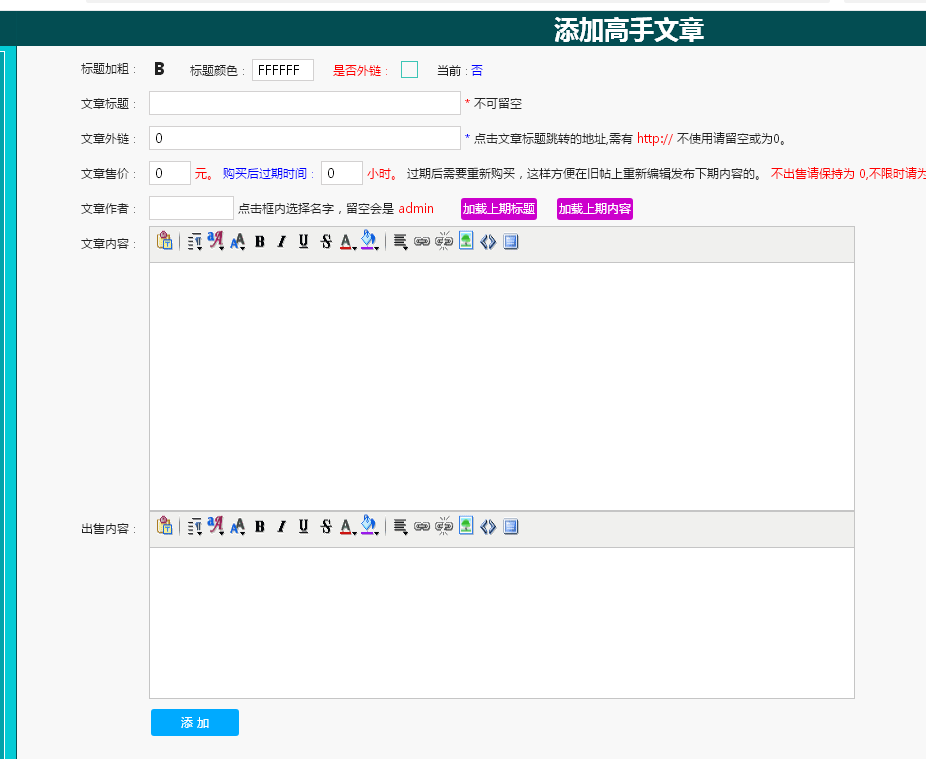Click paste-as-plain-text icon in 出售内容 editor
The image size is (926, 759).
click(x=165, y=526)
